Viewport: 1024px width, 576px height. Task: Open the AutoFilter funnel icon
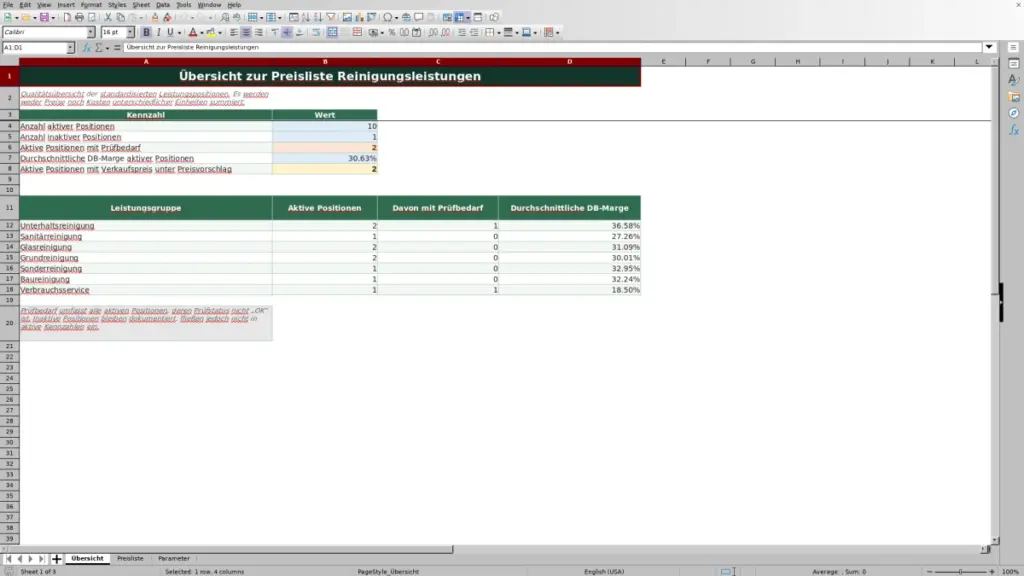(x=330, y=17)
